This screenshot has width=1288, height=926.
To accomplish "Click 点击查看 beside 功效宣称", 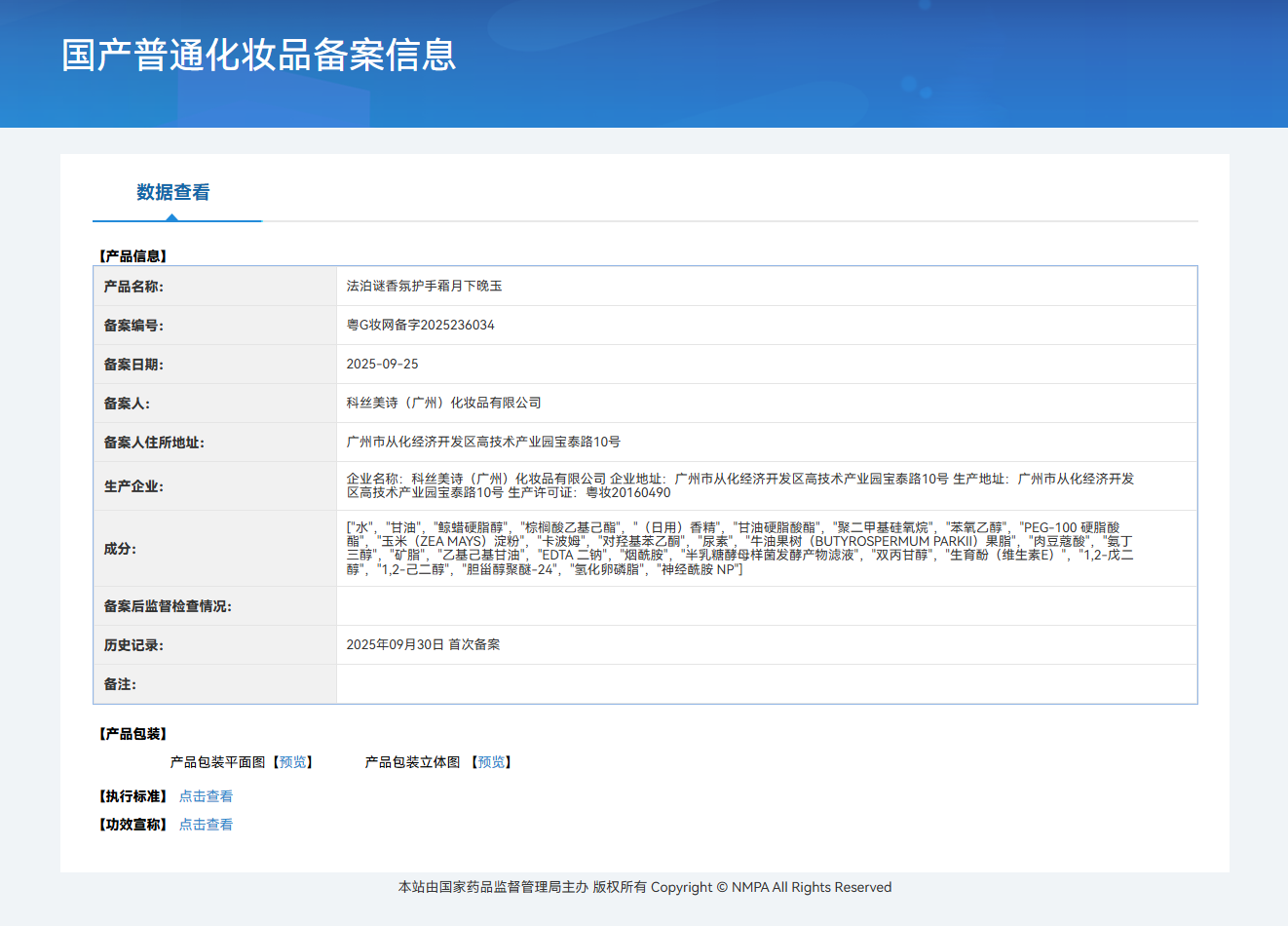I will point(206,825).
